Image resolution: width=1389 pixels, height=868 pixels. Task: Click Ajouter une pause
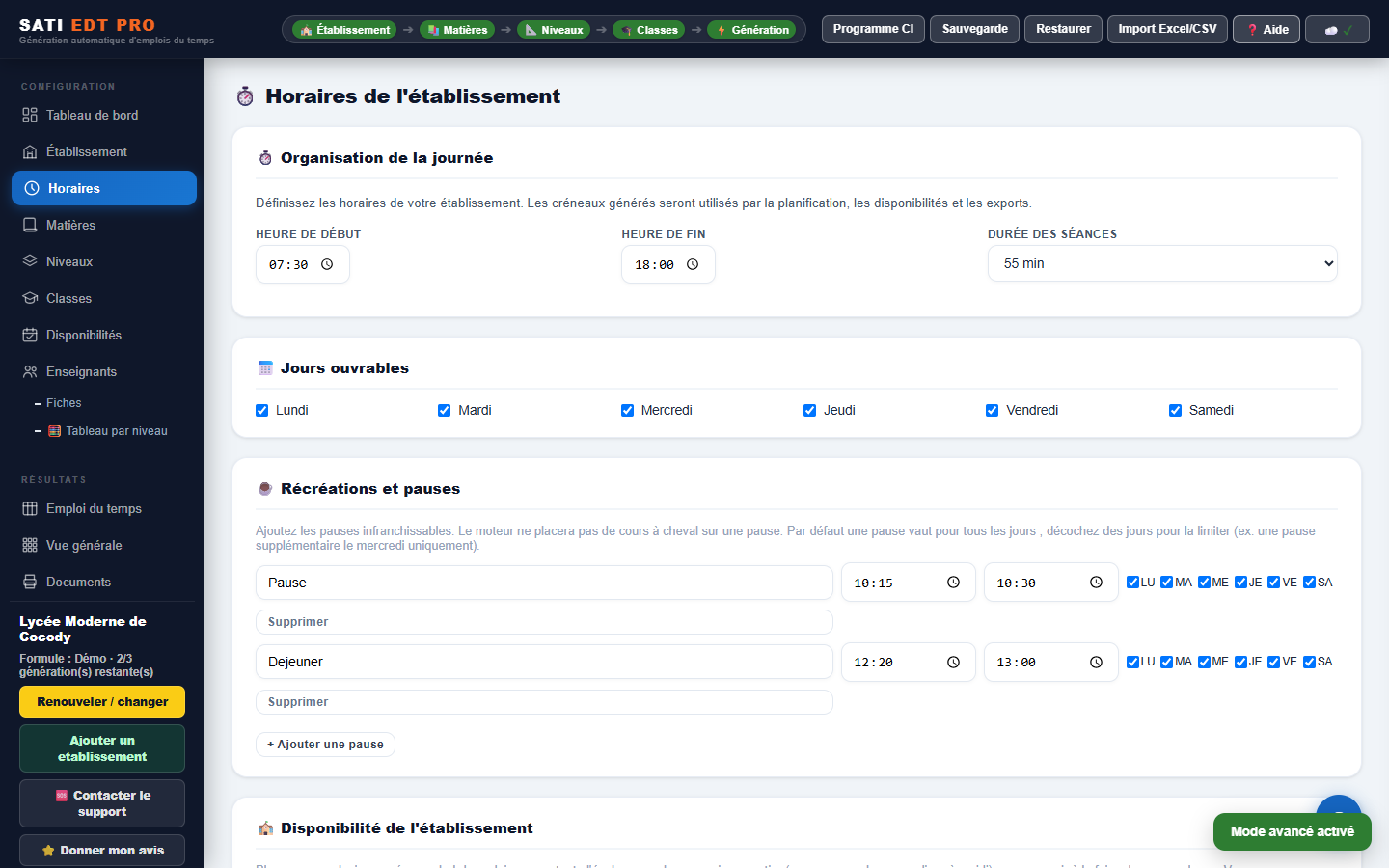pyautogui.click(x=325, y=745)
